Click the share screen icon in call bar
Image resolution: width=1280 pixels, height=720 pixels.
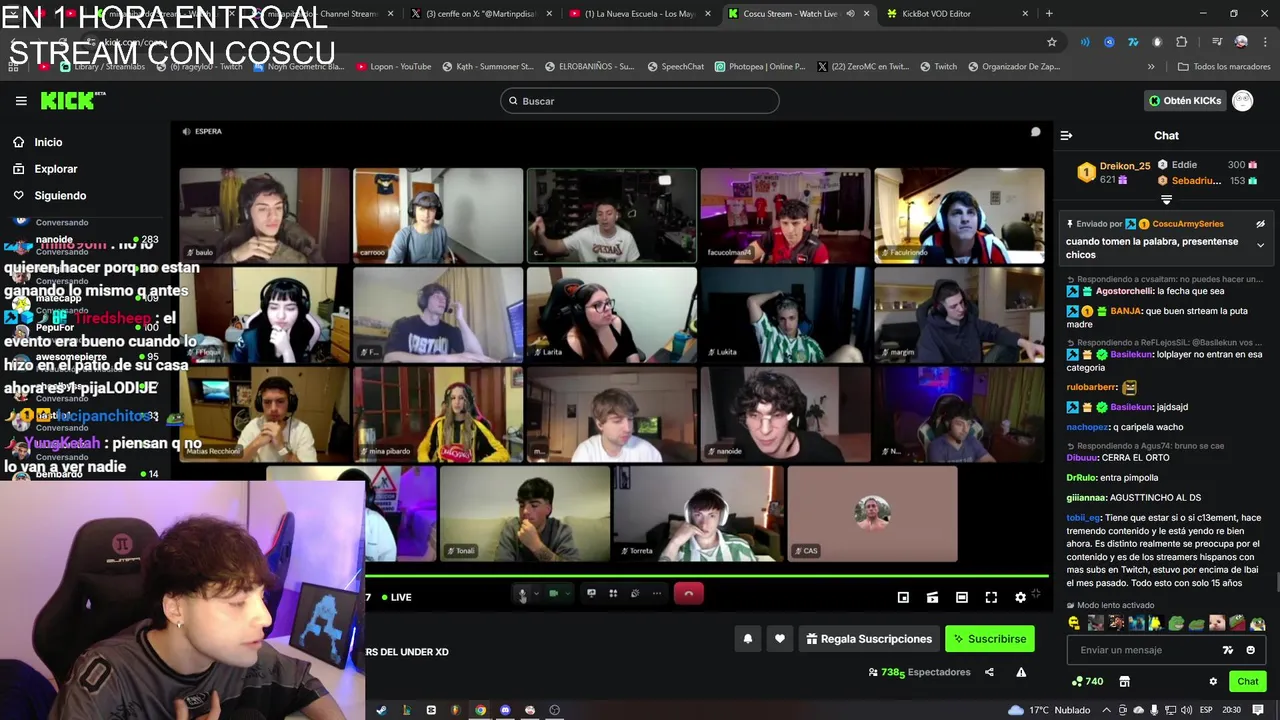point(591,594)
